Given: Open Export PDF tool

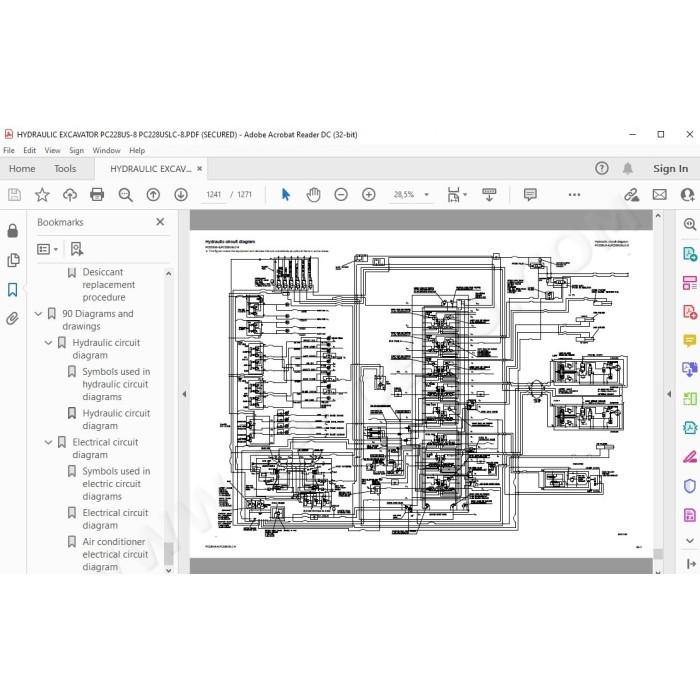Looking at the screenshot, I should [690, 254].
